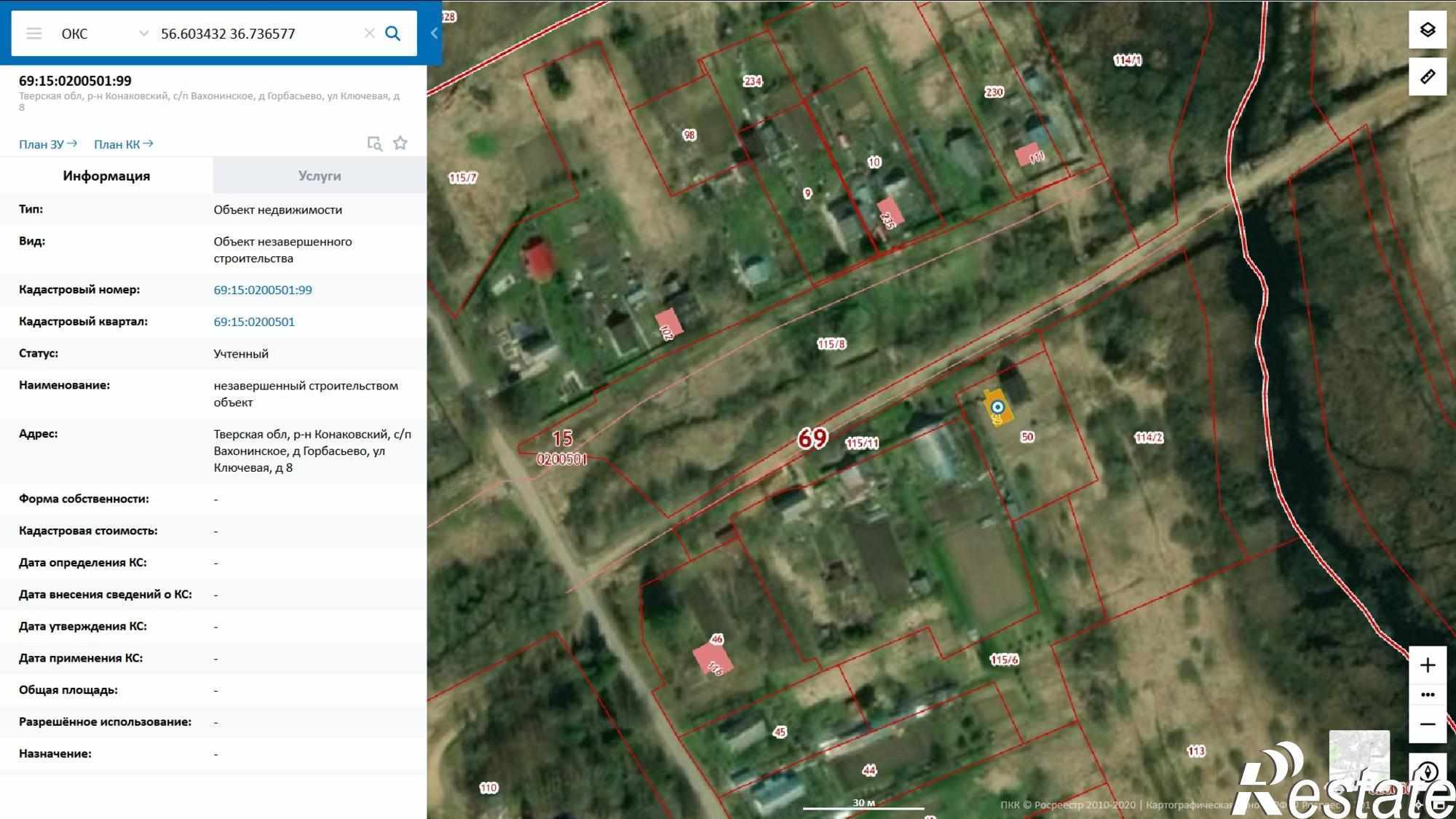The image size is (1456, 819).
Task: Click header title 69:15:0200501:99
Action: 75,81
